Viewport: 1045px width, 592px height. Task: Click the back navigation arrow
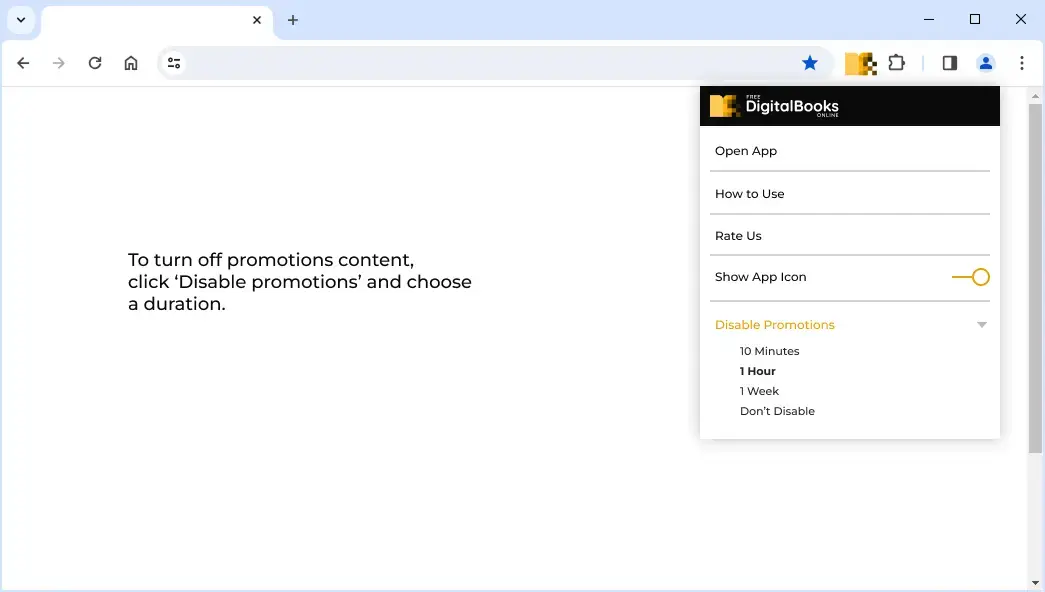click(x=23, y=62)
